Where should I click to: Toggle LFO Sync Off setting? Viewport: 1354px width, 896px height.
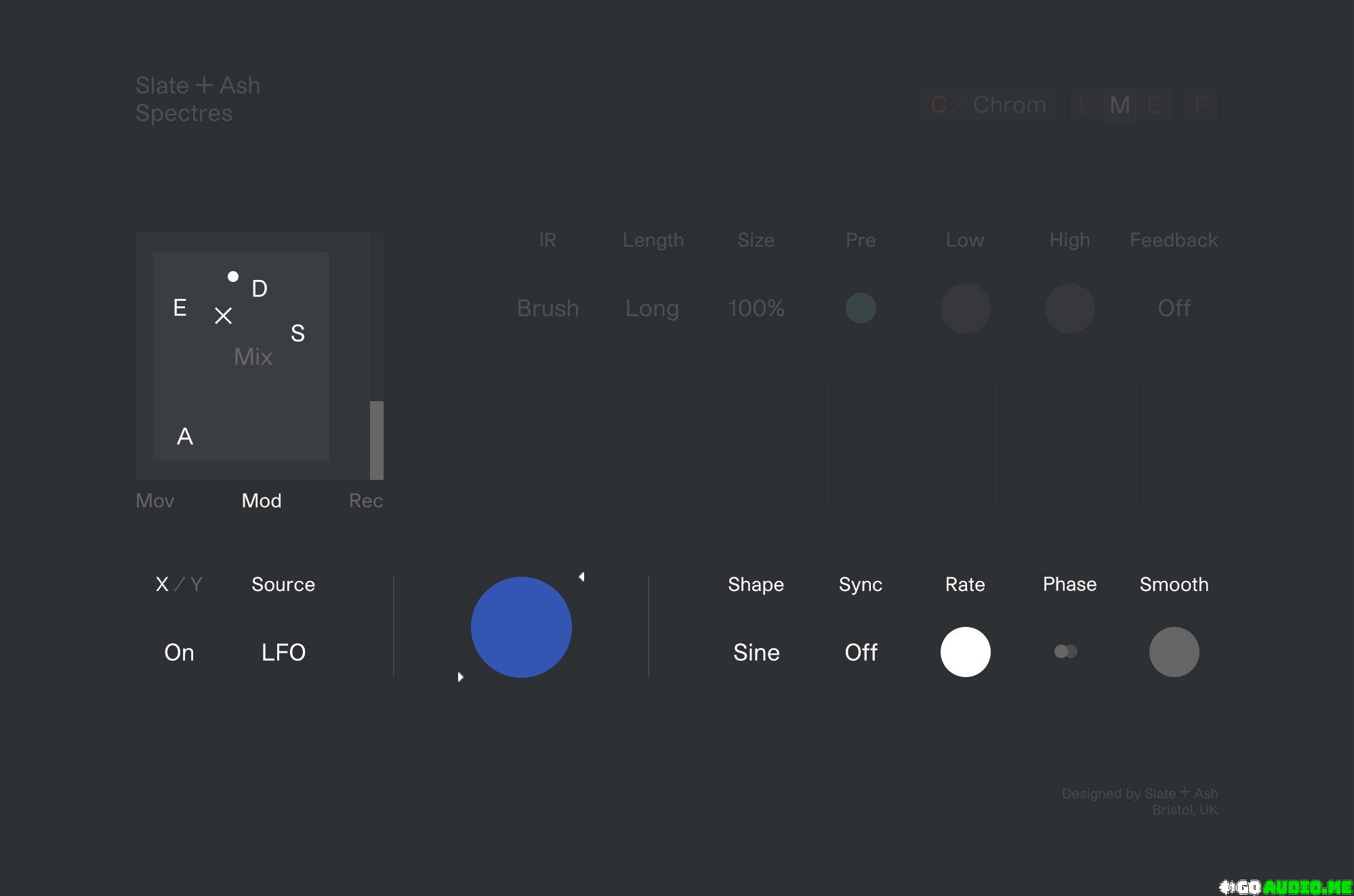861,652
